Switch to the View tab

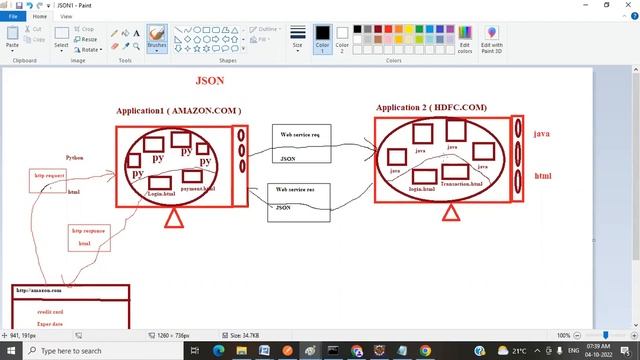[66, 16]
